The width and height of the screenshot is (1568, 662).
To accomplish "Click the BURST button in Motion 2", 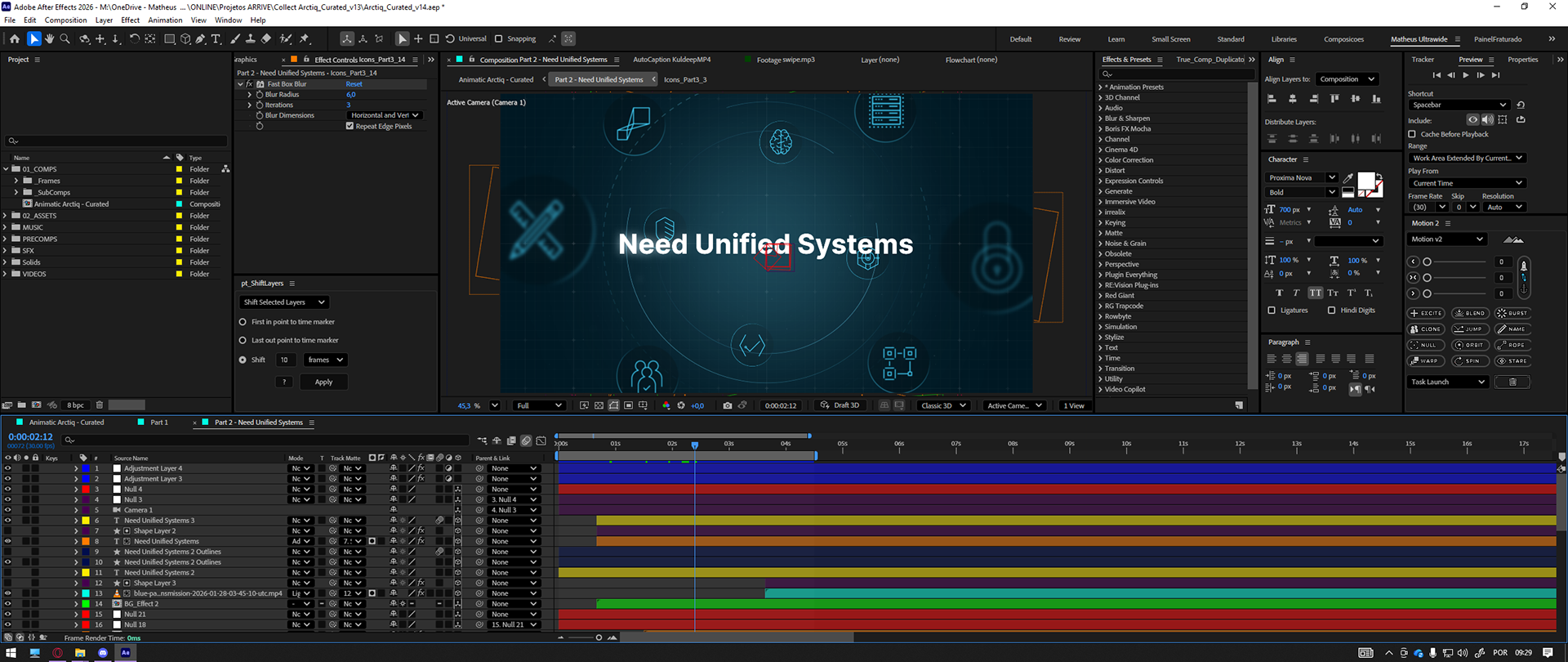I will (1513, 313).
